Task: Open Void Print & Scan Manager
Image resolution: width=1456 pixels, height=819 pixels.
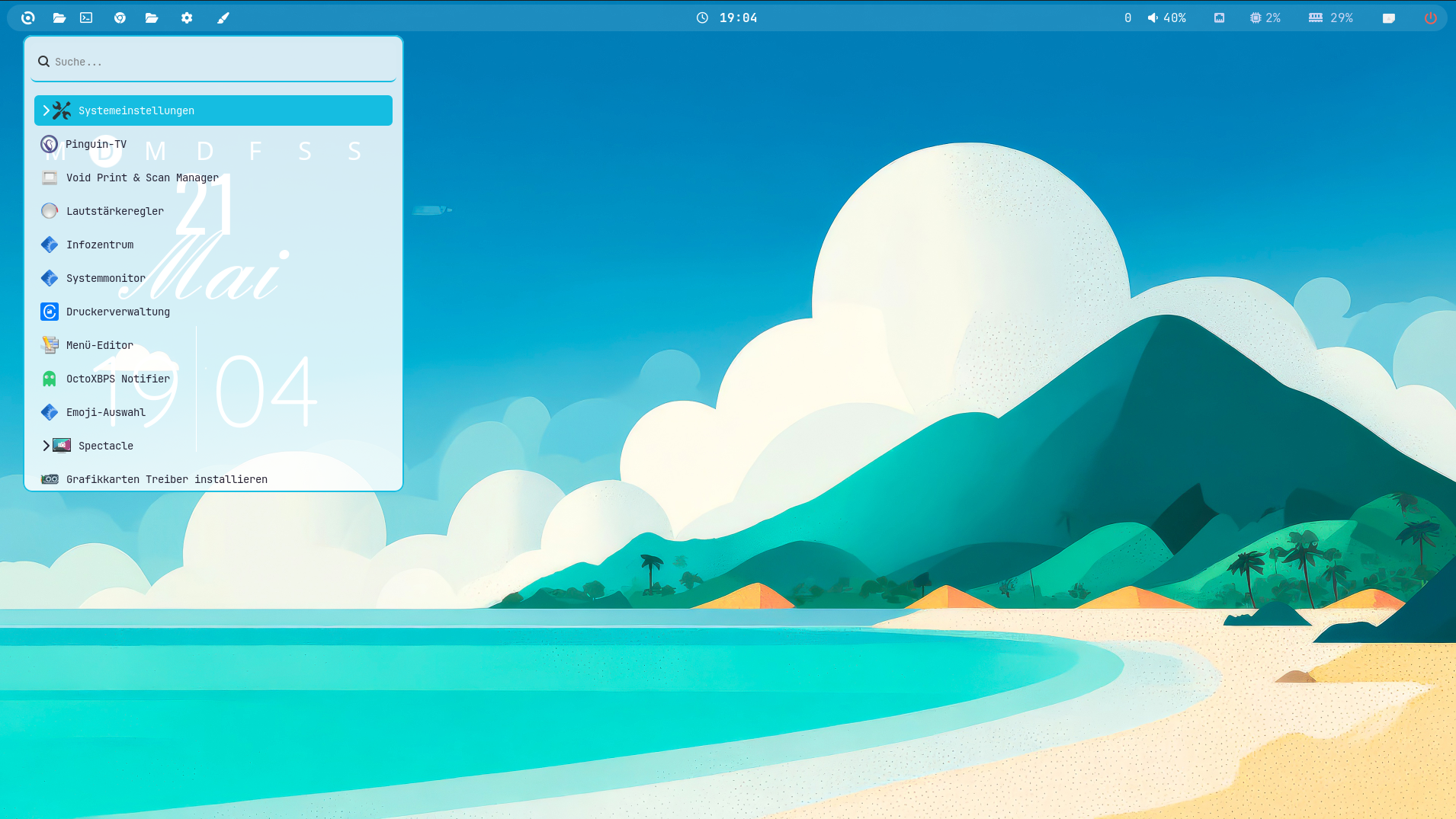Action: point(213,178)
